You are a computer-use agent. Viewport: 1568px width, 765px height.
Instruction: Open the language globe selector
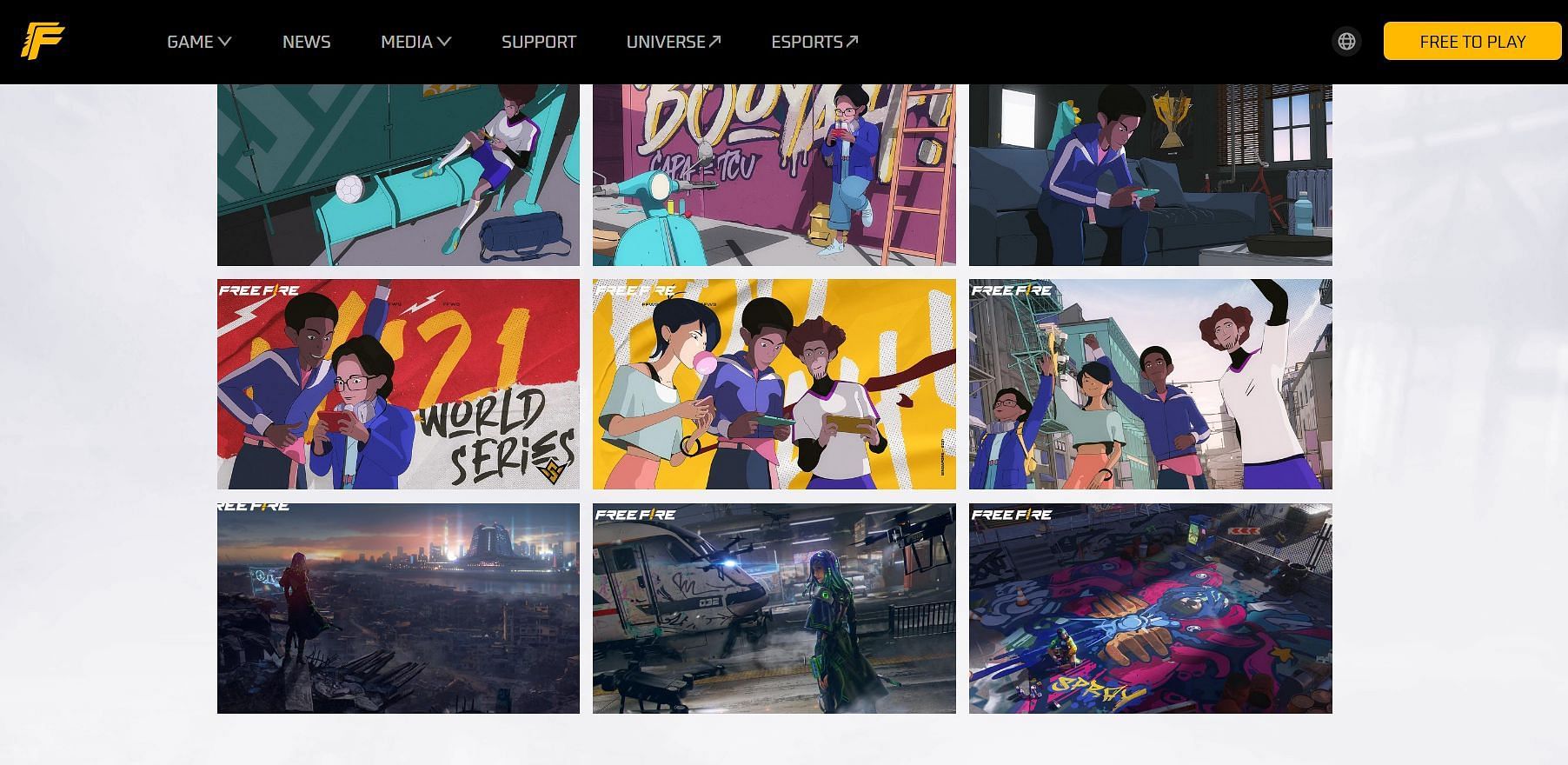pyautogui.click(x=1346, y=42)
